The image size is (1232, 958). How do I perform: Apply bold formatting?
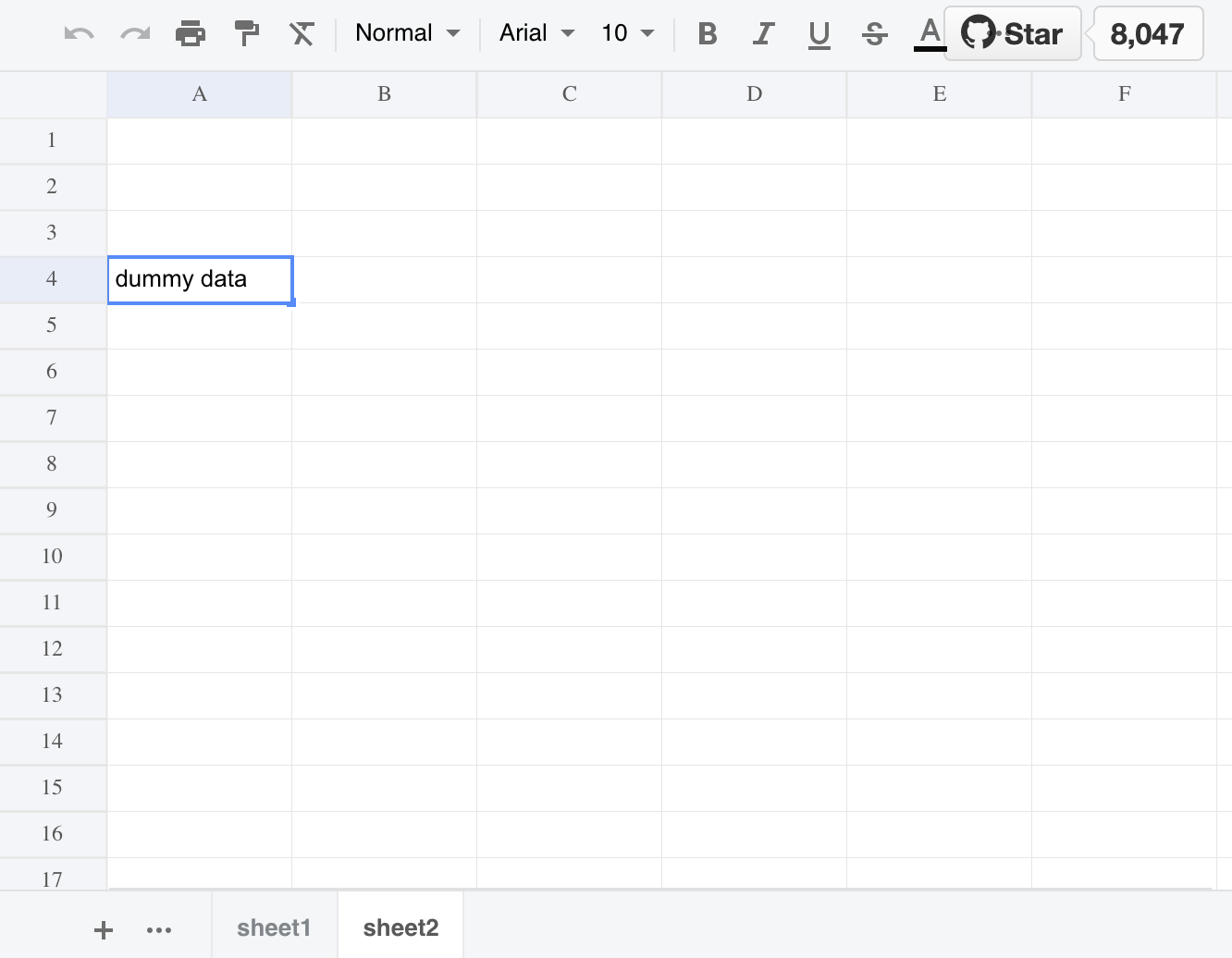(707, 32)
